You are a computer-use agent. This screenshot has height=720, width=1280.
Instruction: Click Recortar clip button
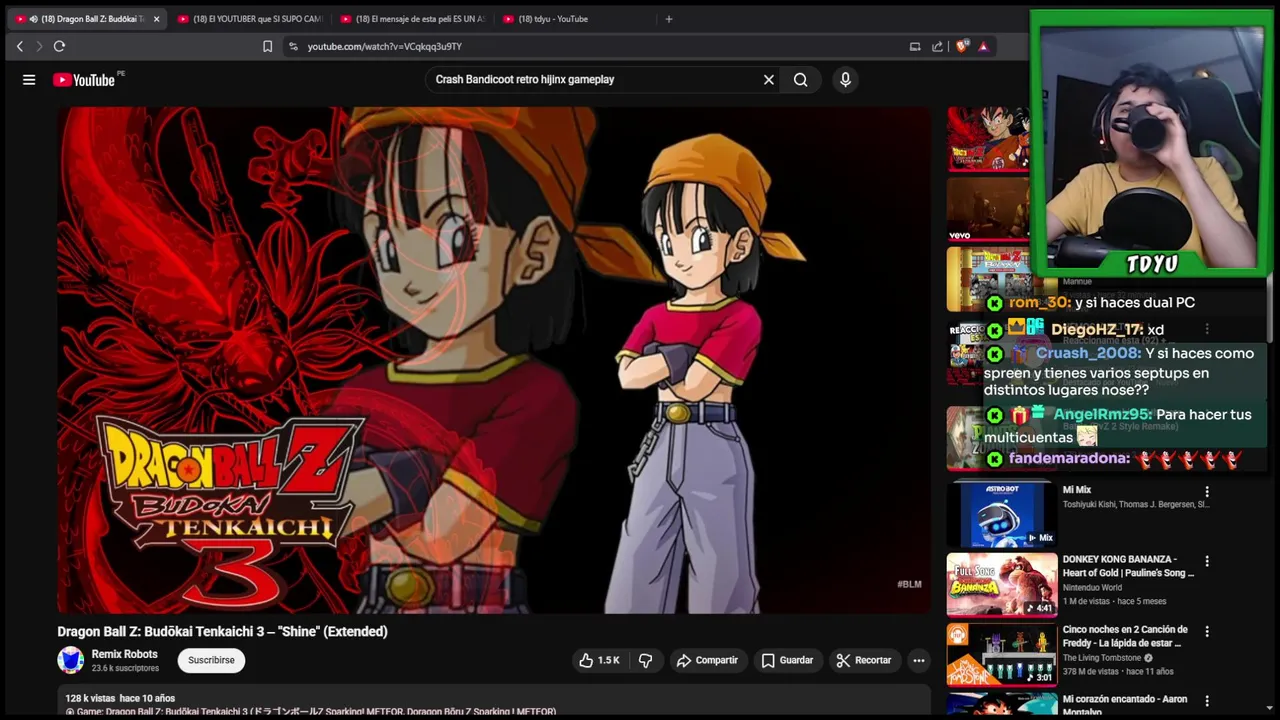[x=863, y=660]
